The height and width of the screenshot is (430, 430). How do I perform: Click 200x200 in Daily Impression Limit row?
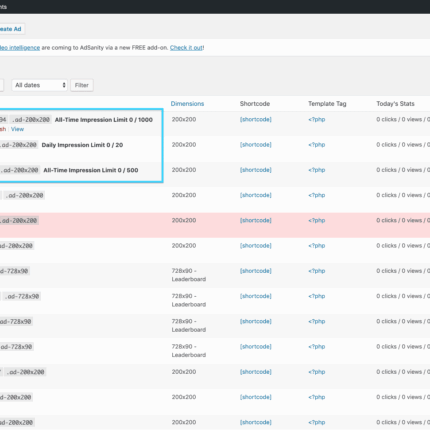click(184, 145)
